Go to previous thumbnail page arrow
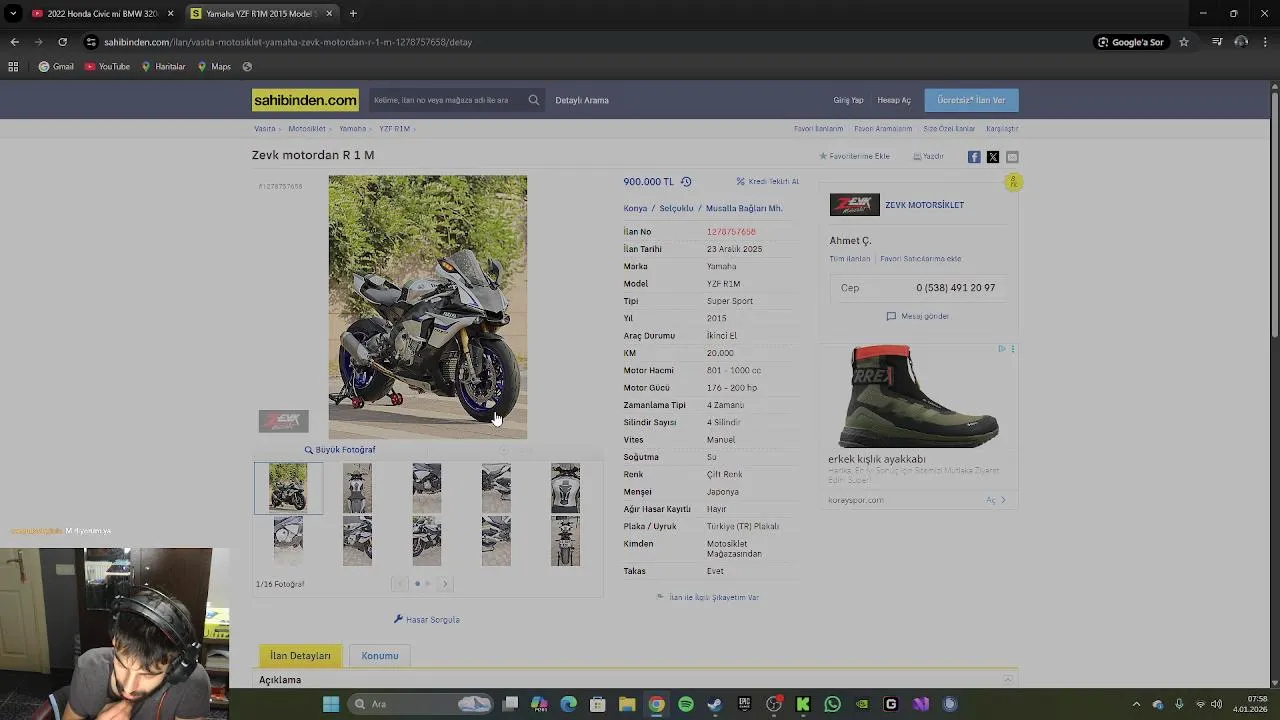Viewport: 1280px width, 720px height. click(400, 584)
